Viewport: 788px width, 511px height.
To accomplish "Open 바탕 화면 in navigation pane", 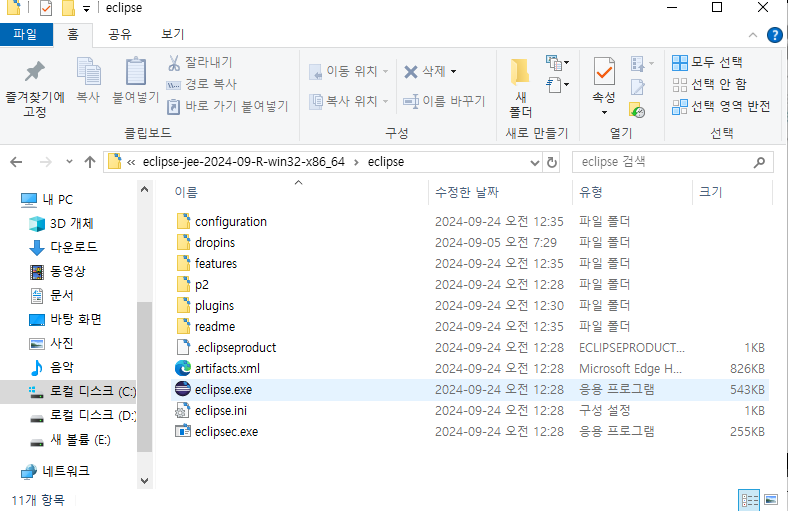I will coord(65,320).
